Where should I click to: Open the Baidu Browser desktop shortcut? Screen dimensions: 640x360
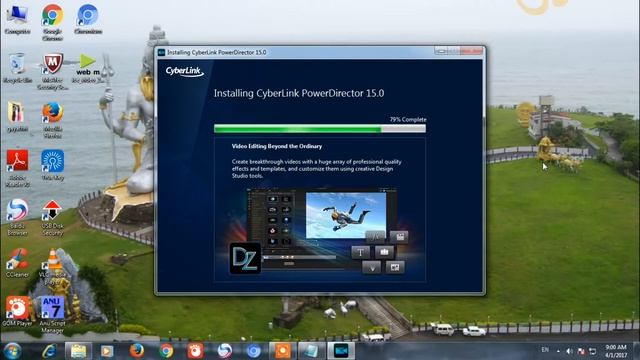pyautogui.click(x=17, y=217)
